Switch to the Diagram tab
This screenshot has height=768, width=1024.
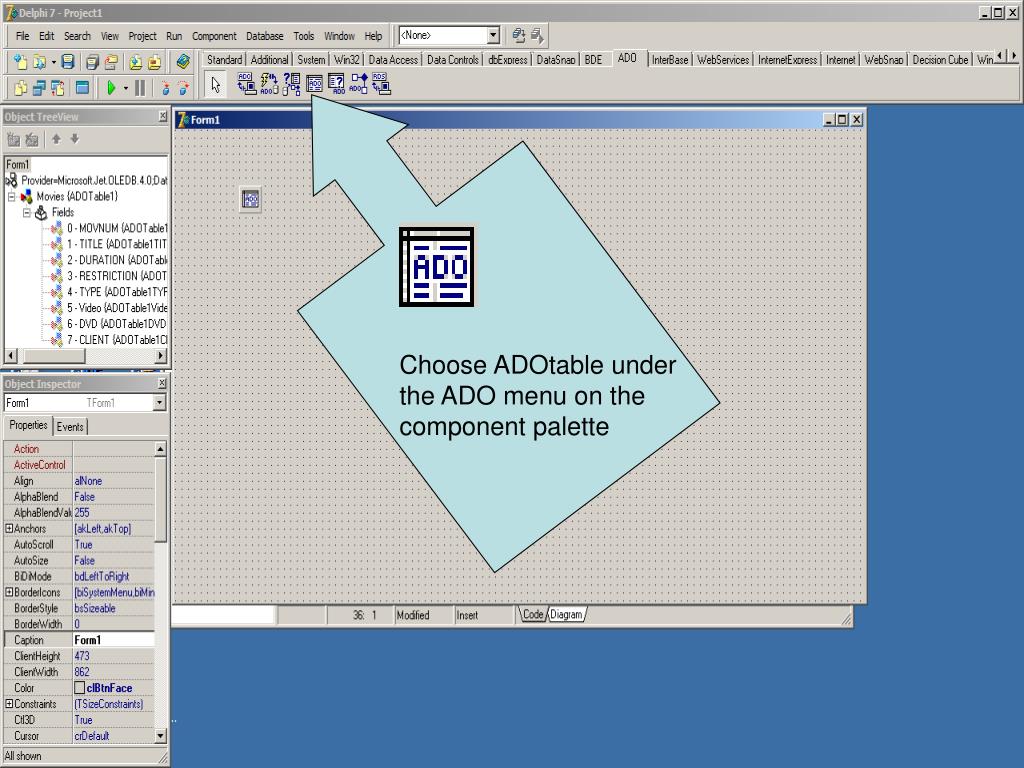click(566, 614)
